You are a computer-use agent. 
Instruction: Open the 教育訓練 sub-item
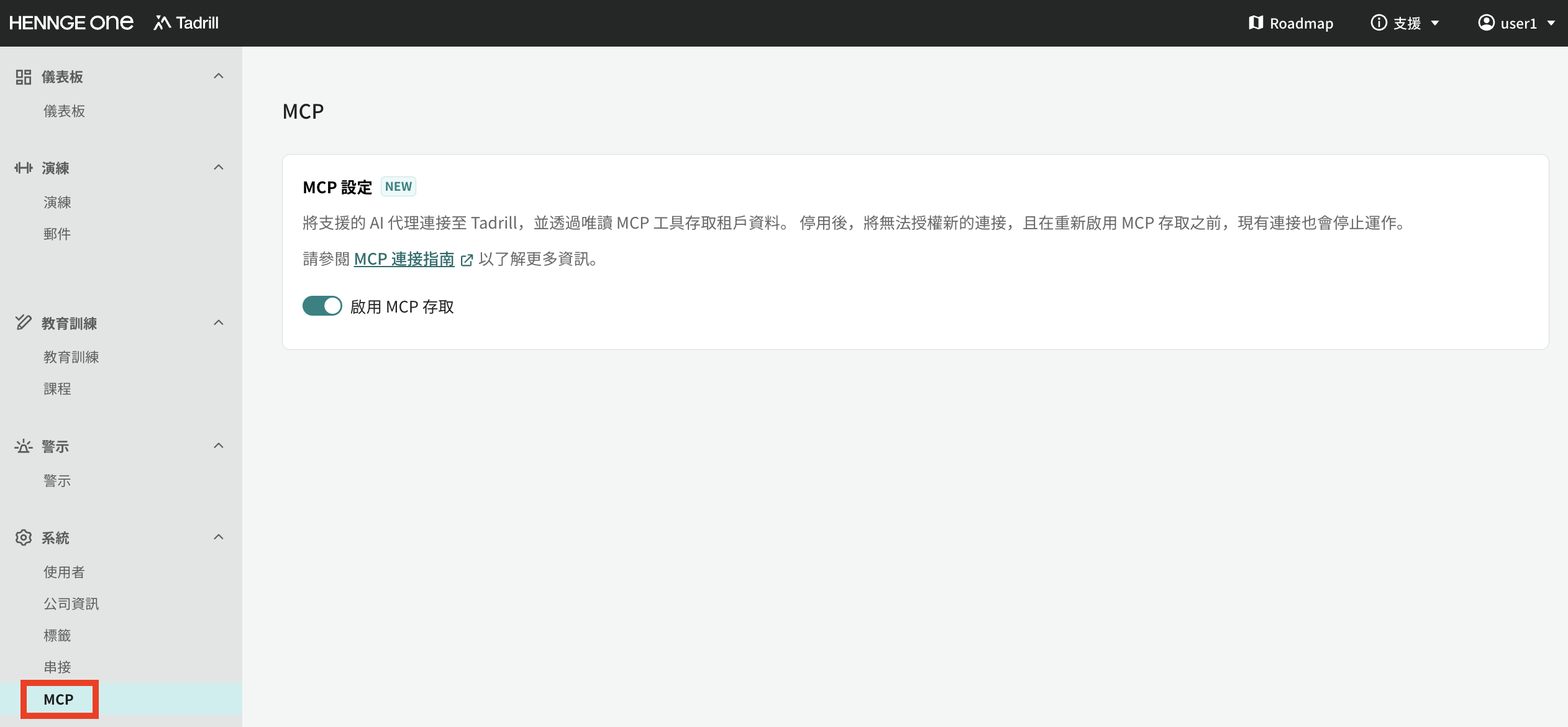(71, 357)
